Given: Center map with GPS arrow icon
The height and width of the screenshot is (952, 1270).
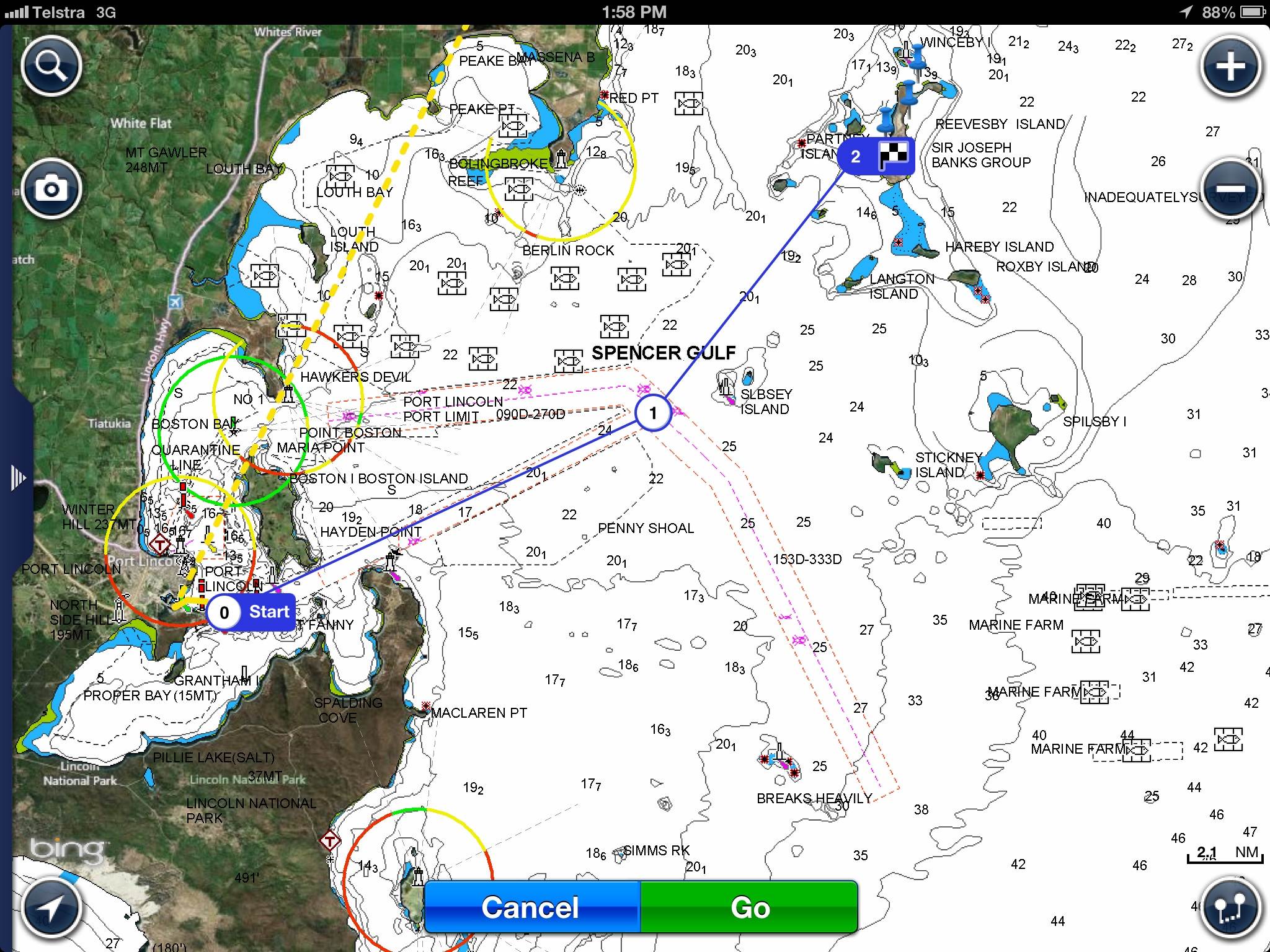Looking at the screenshot, I should [51, 907].
